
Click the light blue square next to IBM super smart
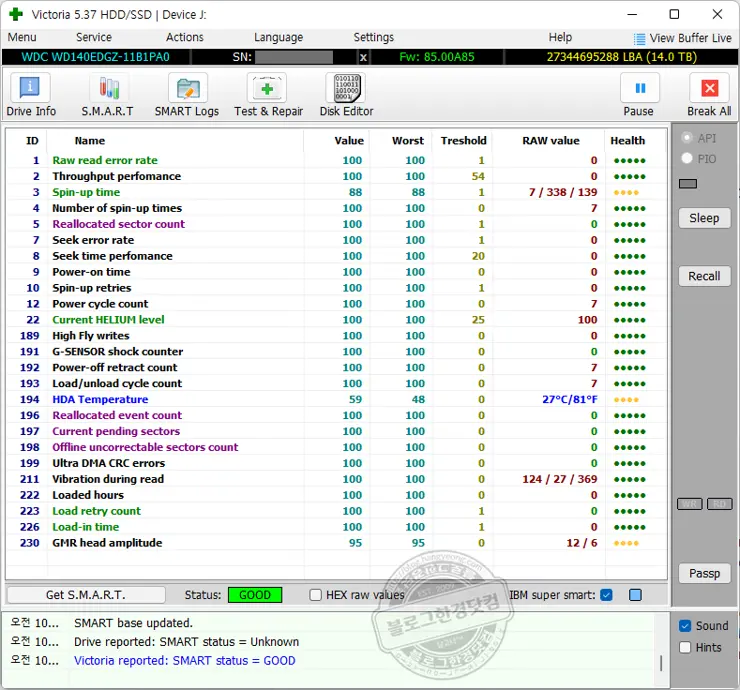[x=635, y=595]
